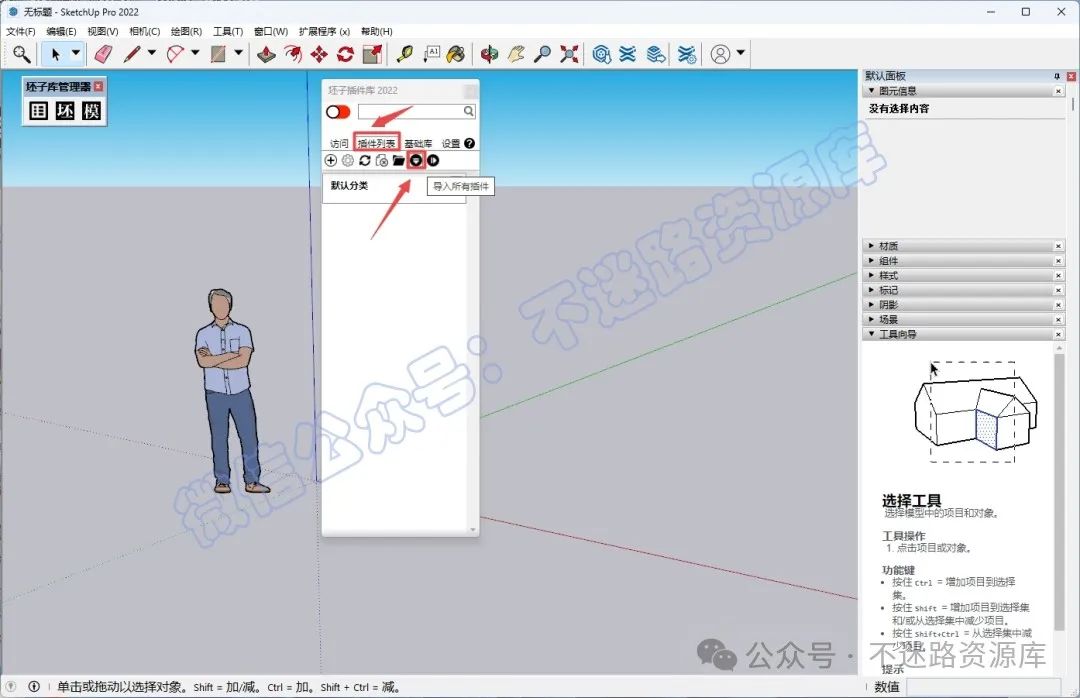Image resolution: width=1080 pixels, height=698 pixels.
Task: Click the 模 icon in 坯子库管理器
Action: pyautogui.click(x=91, y=110)
